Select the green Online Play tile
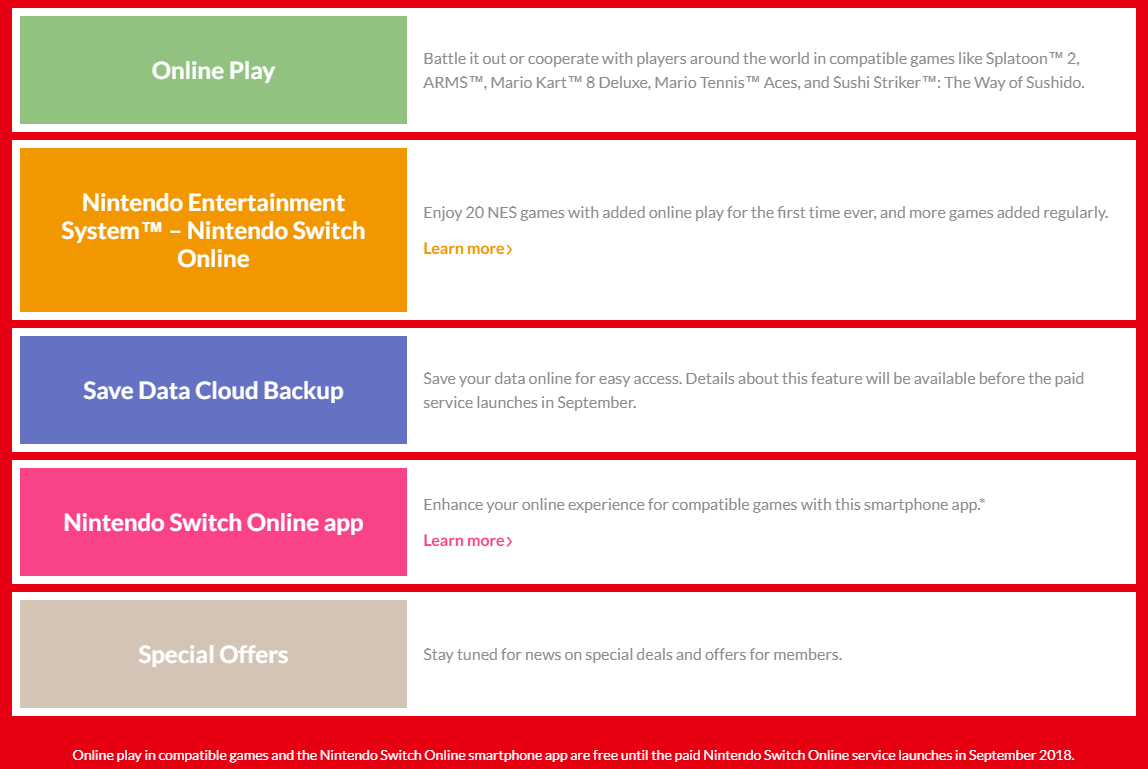The image size is (1148, 769). pyautogui.click(x=213, y=70)
